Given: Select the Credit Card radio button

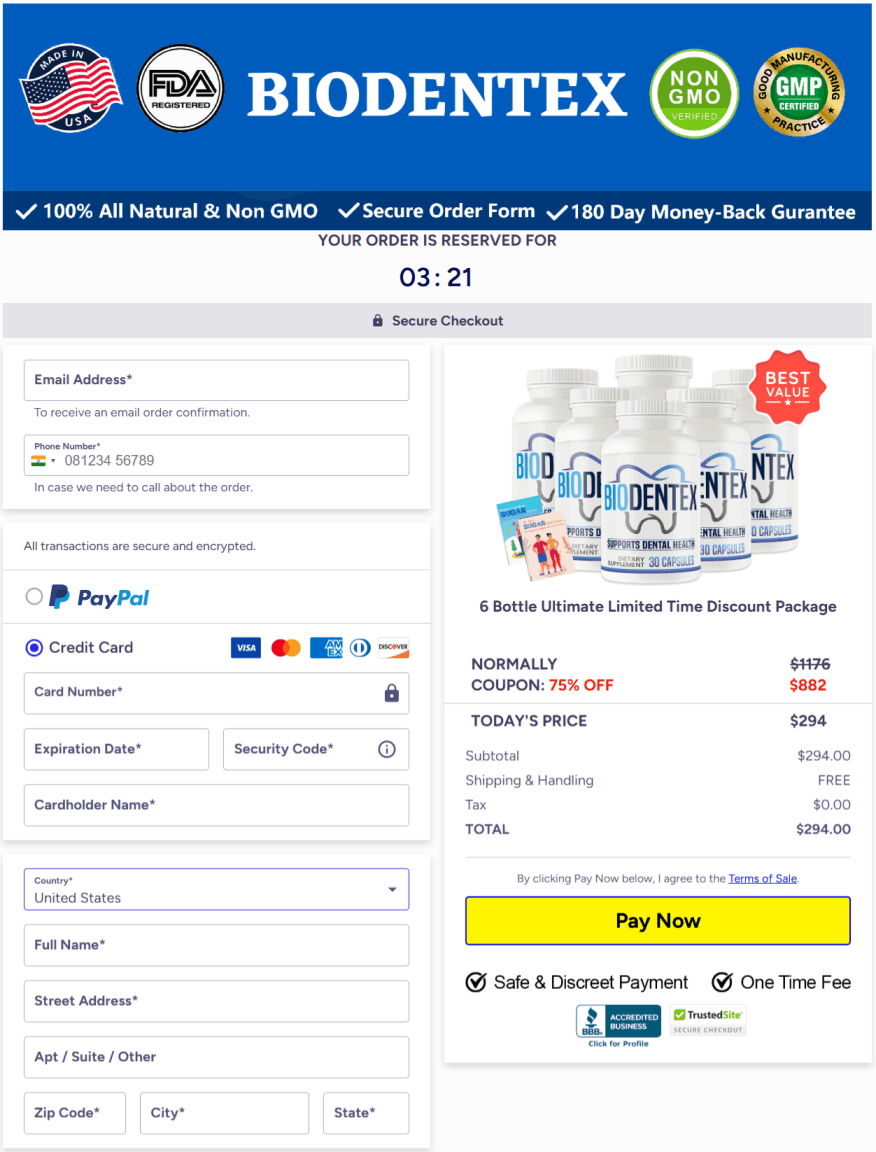Looking at the screenshot, I should coord(34,647).
